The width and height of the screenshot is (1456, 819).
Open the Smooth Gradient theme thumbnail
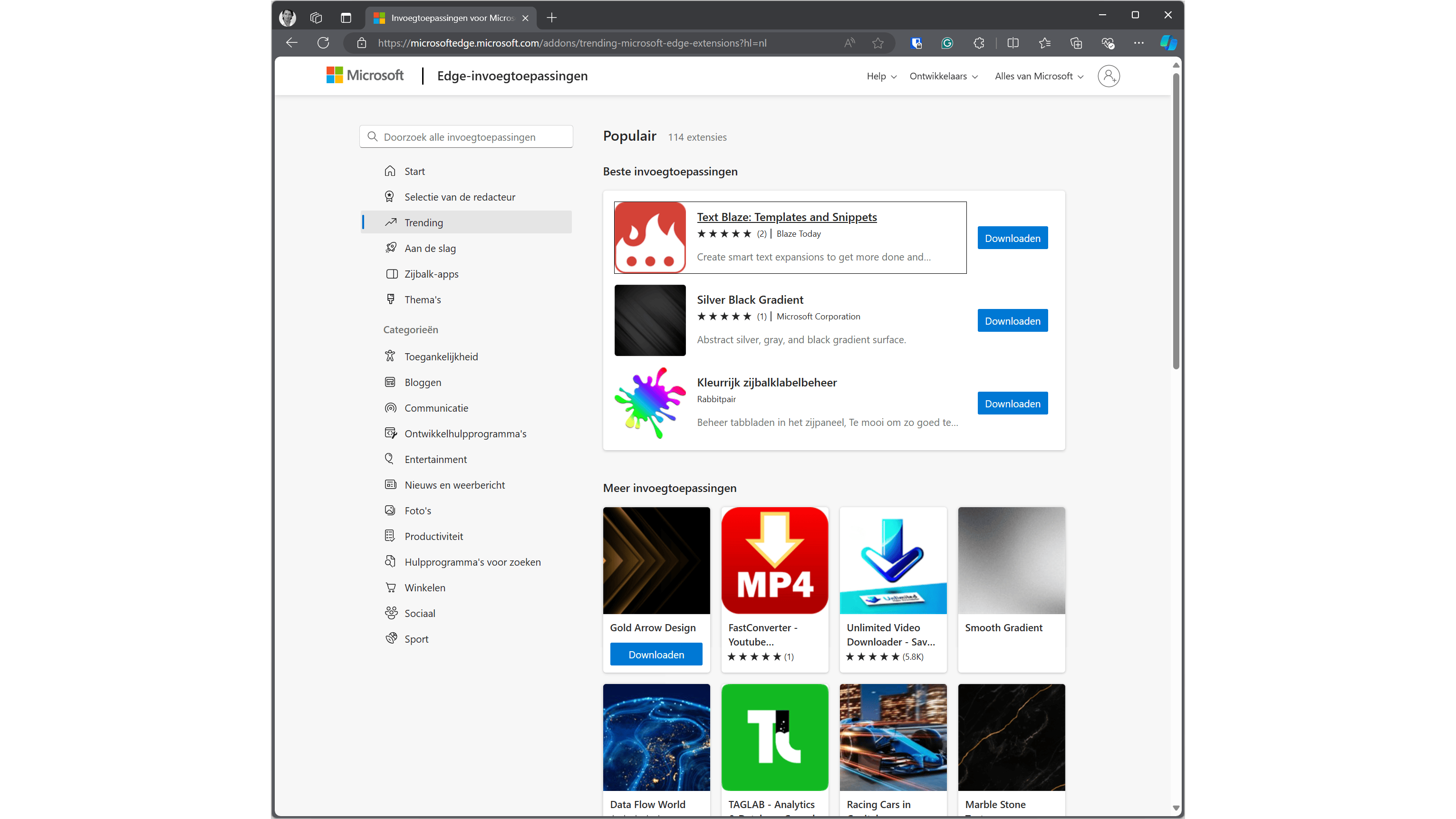(x=1011, y=560)
